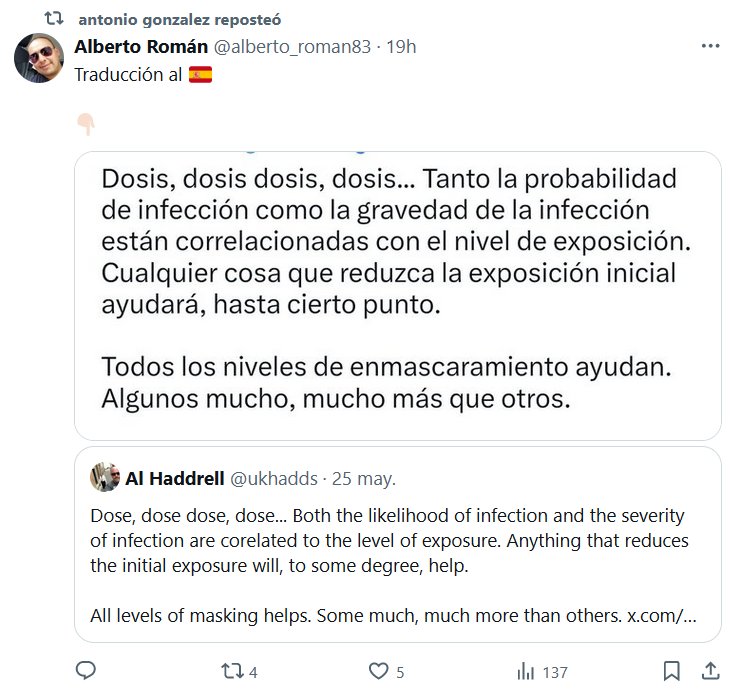Click the repost icon beside antonio gonzalez
Image resolution: width=732 pixels, height=690 pixels.
(x=56, y=19)
